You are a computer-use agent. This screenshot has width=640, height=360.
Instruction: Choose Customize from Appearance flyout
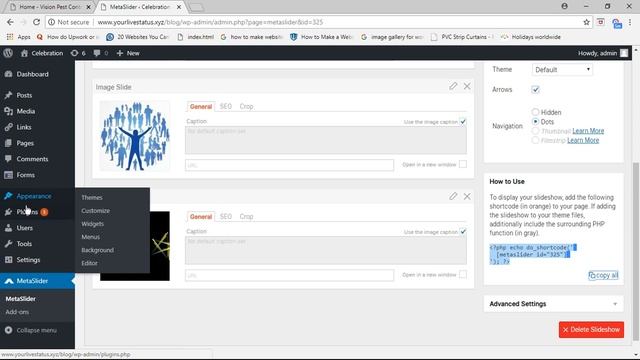pos(96,211)
